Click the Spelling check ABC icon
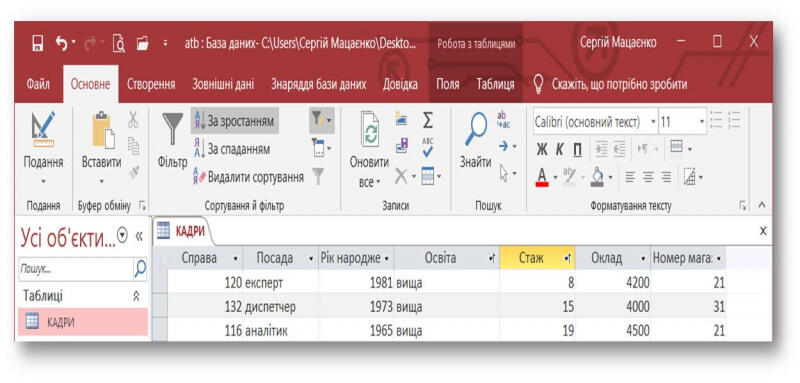The width and height of the screenshot is (800, 383). point(428,147)
